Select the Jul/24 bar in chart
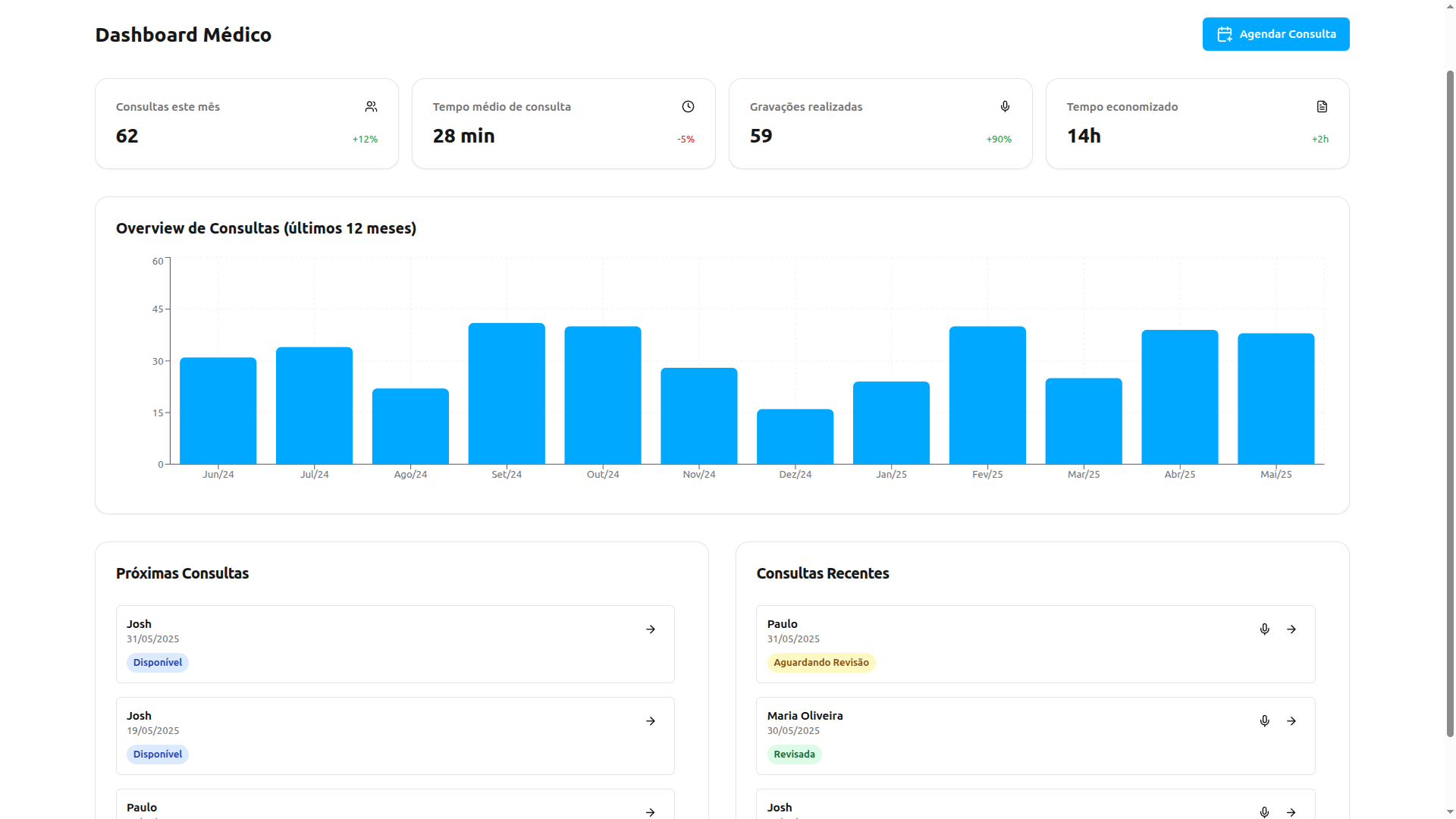Screen dimensions: 1456x819 [315, 406]
